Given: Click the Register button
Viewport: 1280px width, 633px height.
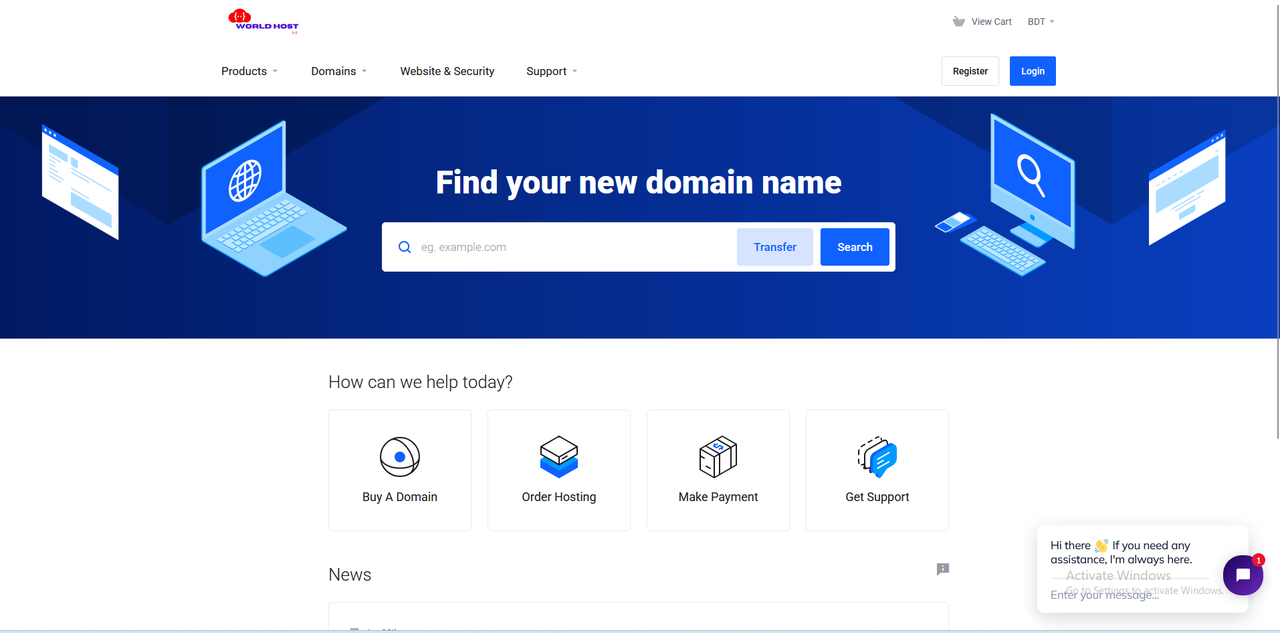Looking at the screenshot, I should [970, 71].
